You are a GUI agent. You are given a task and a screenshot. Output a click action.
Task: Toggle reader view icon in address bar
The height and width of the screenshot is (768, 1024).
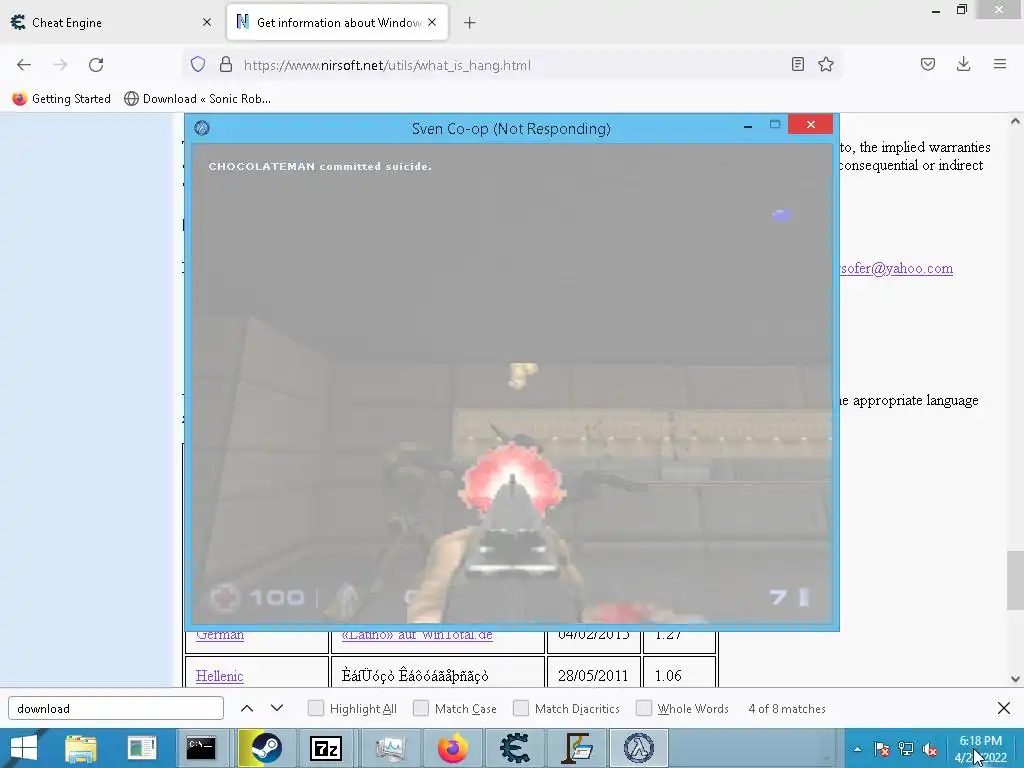pos(797,64)
